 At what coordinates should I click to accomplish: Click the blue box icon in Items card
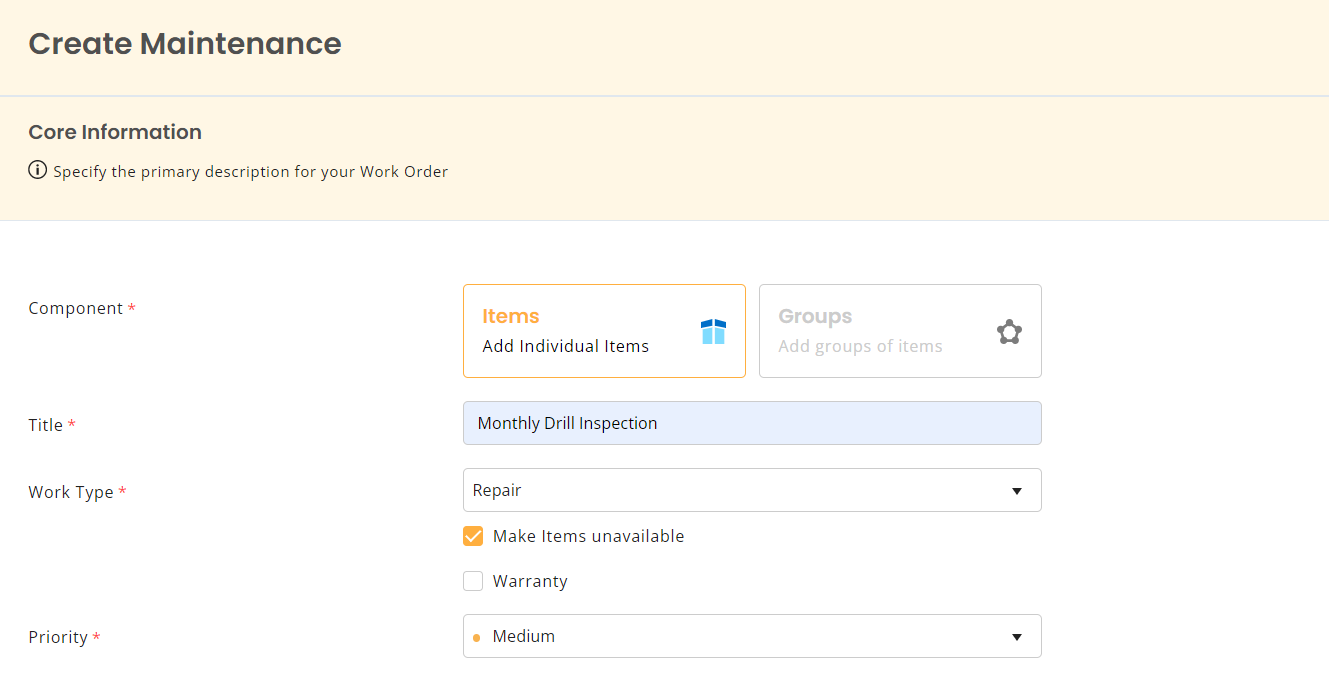click(713, 332)
